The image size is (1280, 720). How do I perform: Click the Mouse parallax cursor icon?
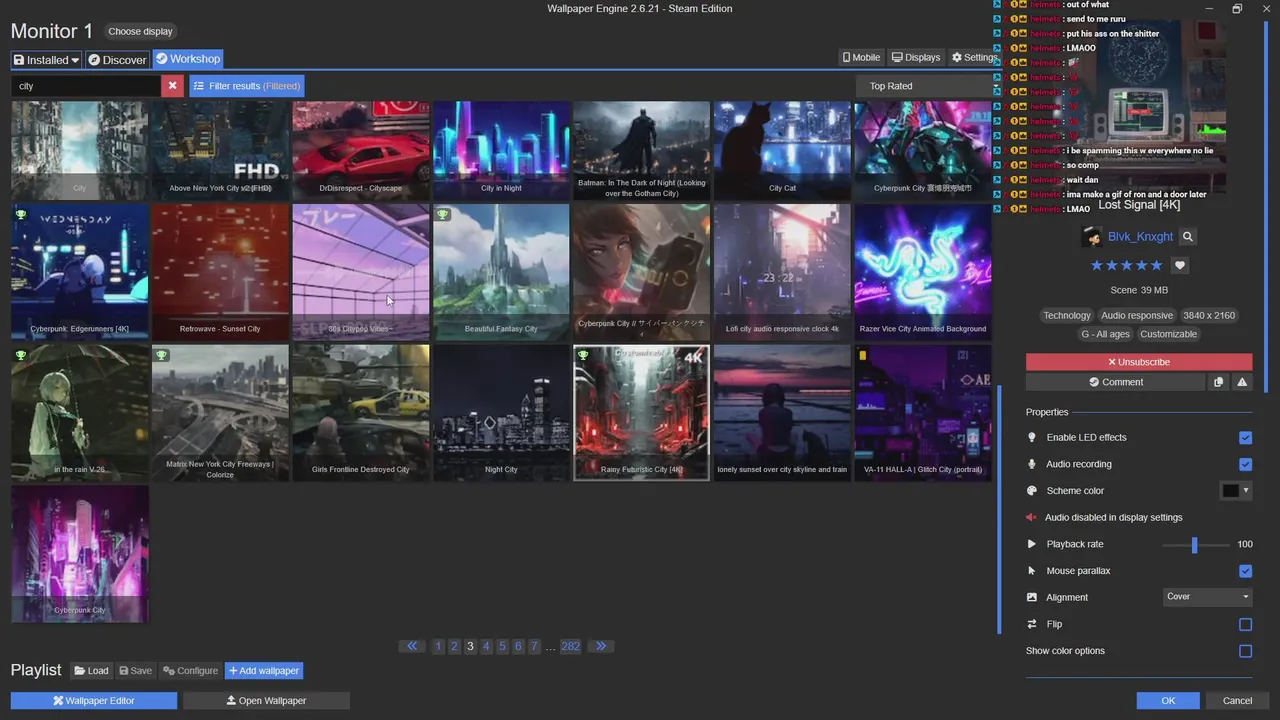coord(1032,571)
